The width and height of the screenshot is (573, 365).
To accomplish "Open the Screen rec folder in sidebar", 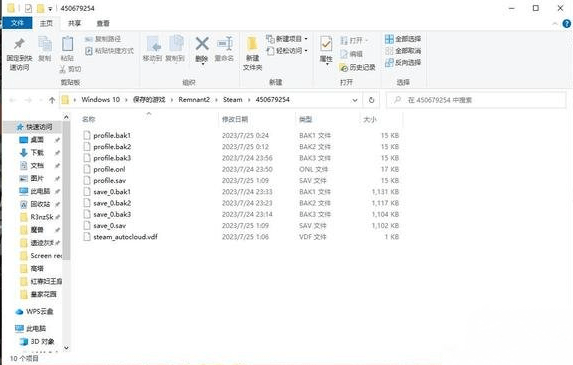I will (46, 256).
